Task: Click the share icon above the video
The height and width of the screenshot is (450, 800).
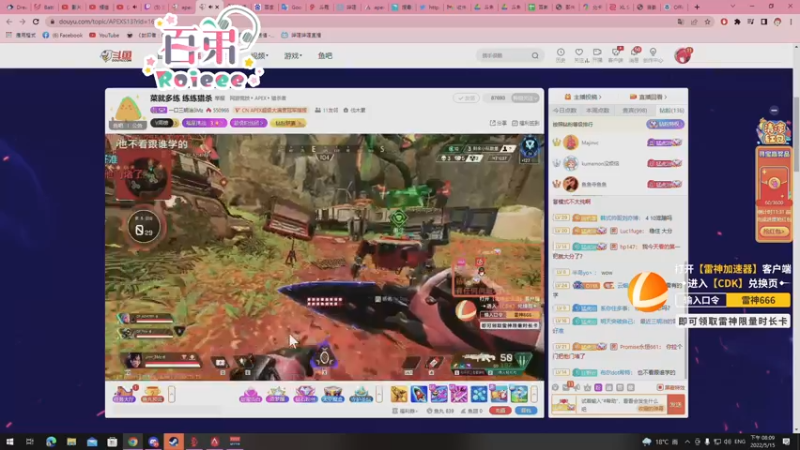Action: coord(498,123)
